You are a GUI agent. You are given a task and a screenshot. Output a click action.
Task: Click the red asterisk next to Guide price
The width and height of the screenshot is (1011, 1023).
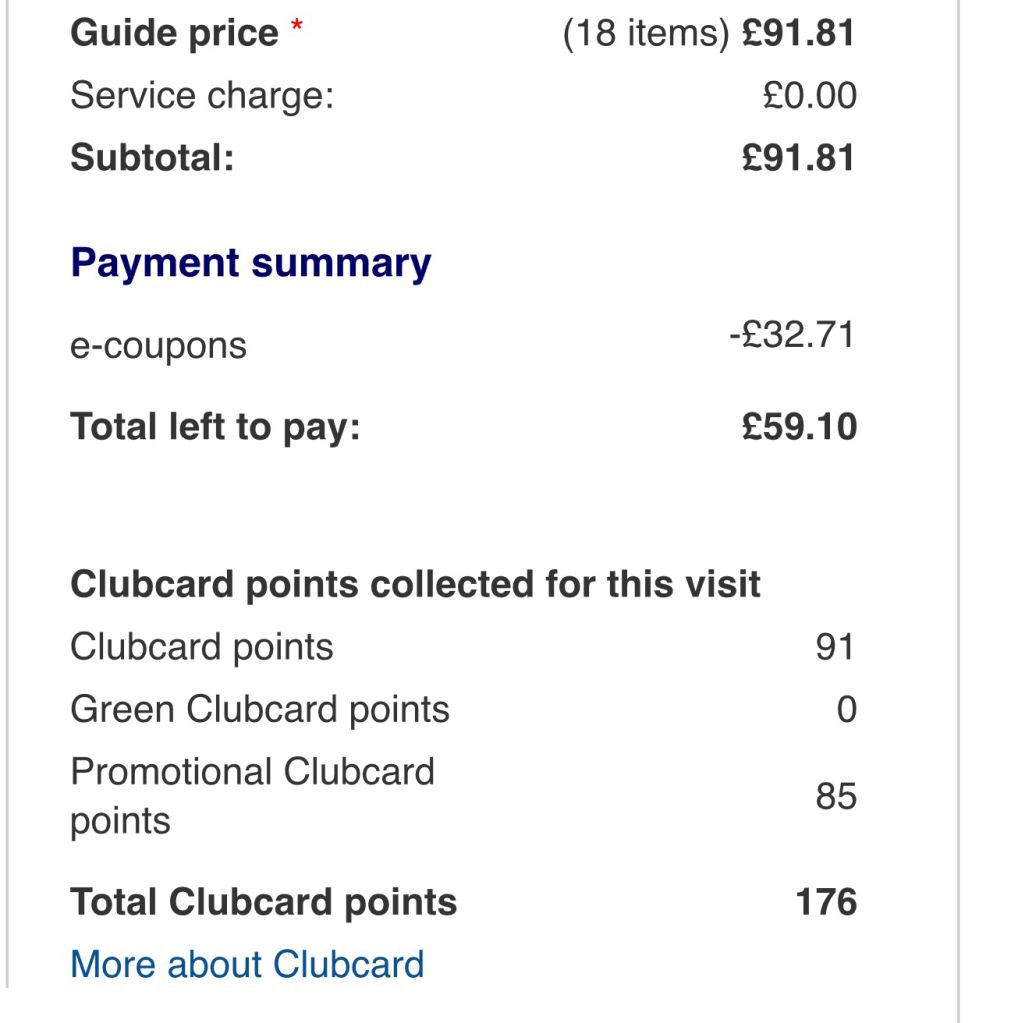click(x=297, y=26)
